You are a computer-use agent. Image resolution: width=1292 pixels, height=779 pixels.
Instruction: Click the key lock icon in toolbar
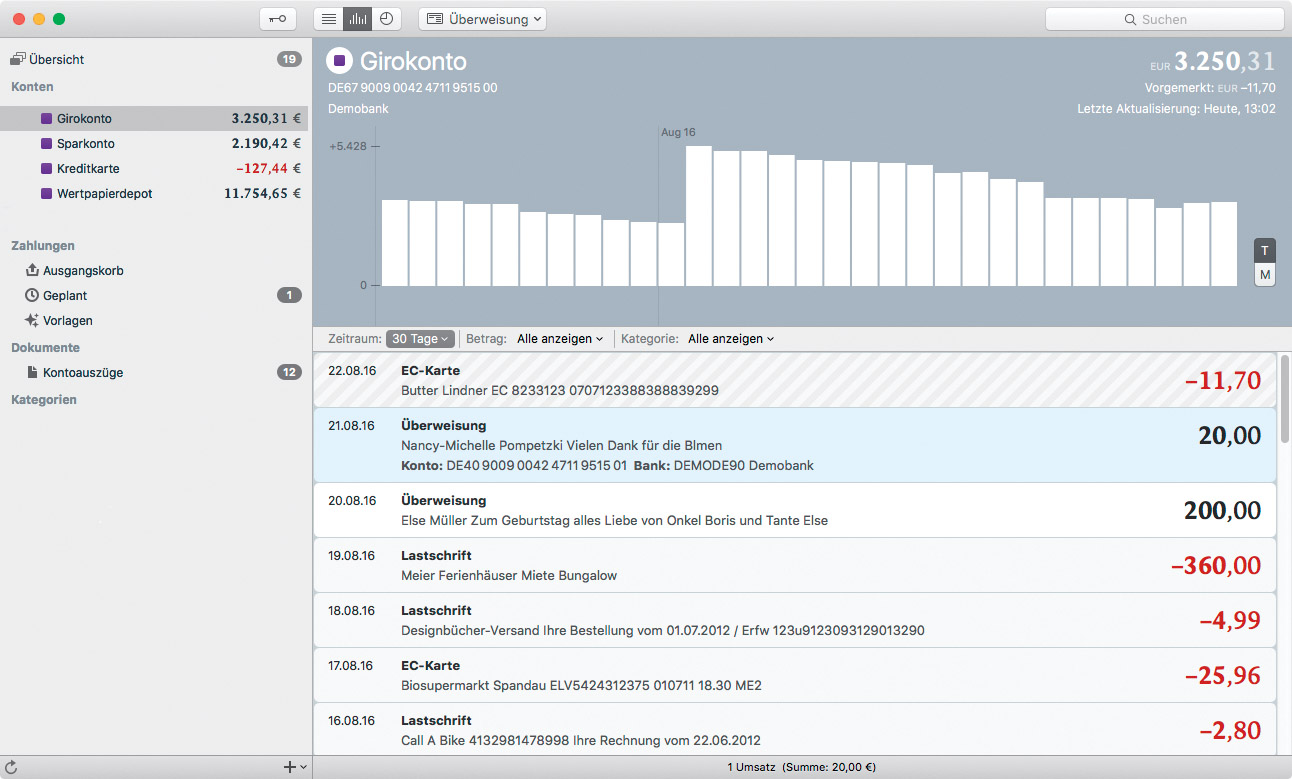pyautogui.click(x=277, y=19)
